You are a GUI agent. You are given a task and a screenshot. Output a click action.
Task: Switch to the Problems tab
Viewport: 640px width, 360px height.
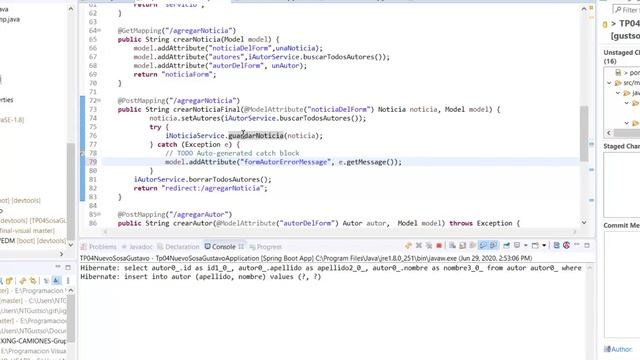[99, 247]
